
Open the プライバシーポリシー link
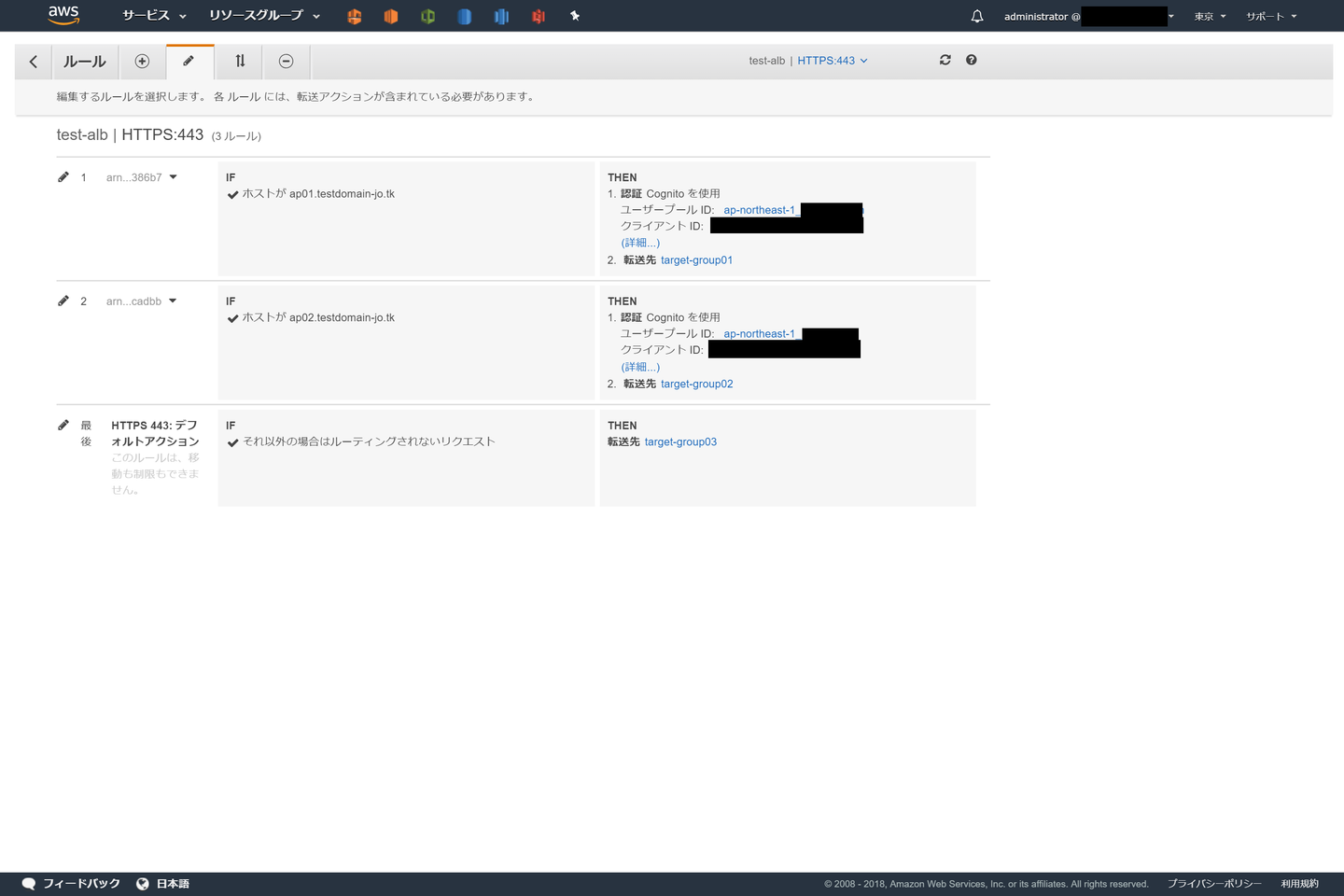1214,884
